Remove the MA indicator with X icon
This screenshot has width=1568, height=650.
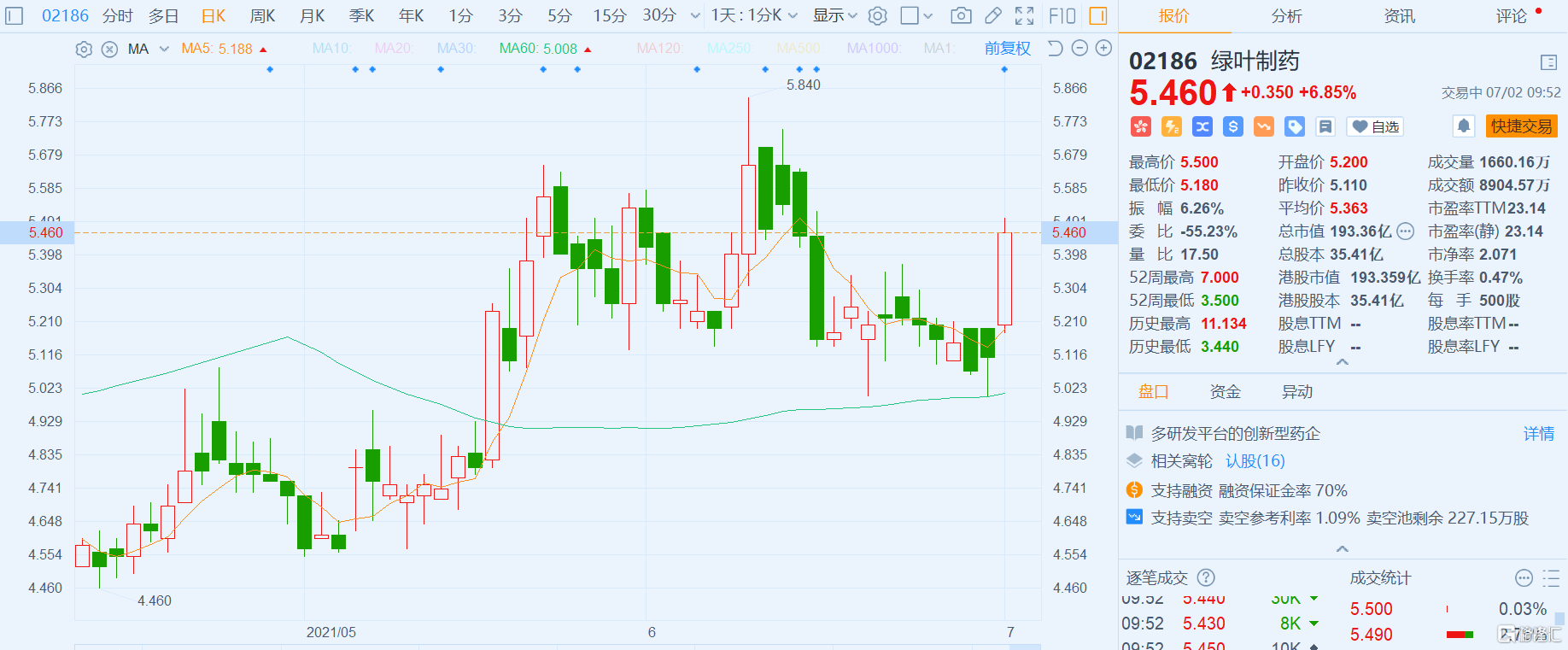(x=109, y=50)
